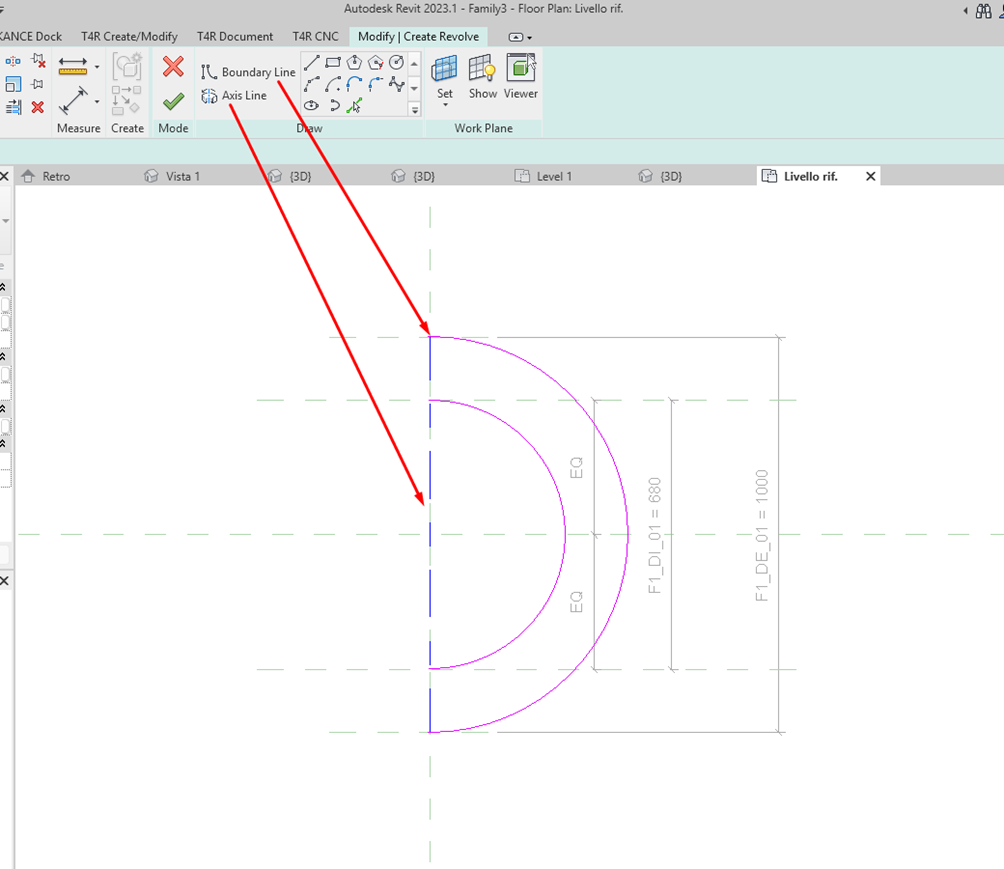This screenshot has height=869, width=1004.
Task: Click the Aligned Dimension icon
Action: tap(73, 101)
